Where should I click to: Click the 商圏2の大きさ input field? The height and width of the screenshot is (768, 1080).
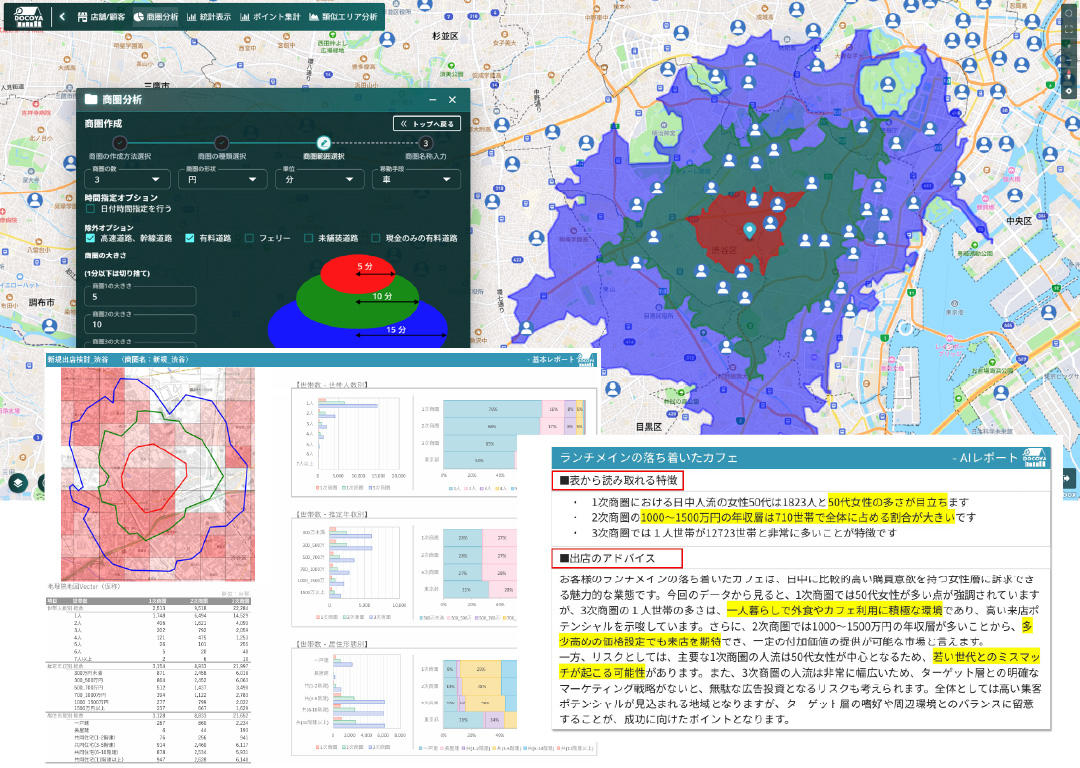pos(141,324)
